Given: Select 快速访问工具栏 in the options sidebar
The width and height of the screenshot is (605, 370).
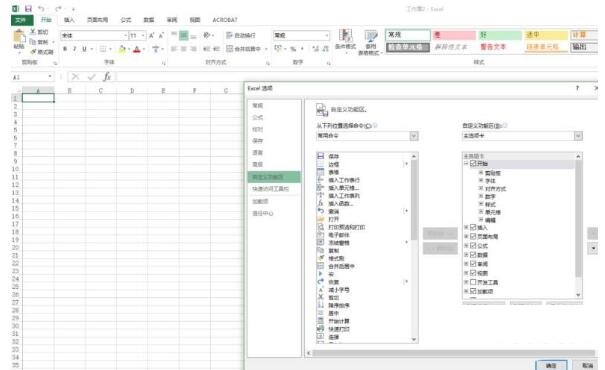Looking at the screenshot, I should coord(270,189).
